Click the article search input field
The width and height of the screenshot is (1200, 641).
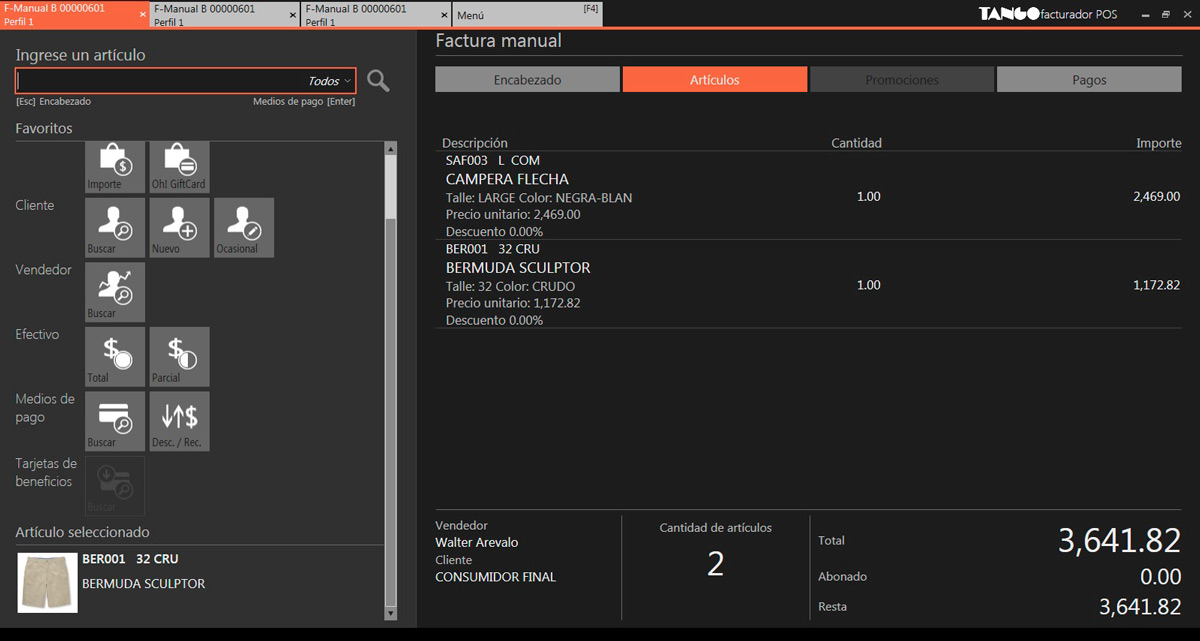160,81
